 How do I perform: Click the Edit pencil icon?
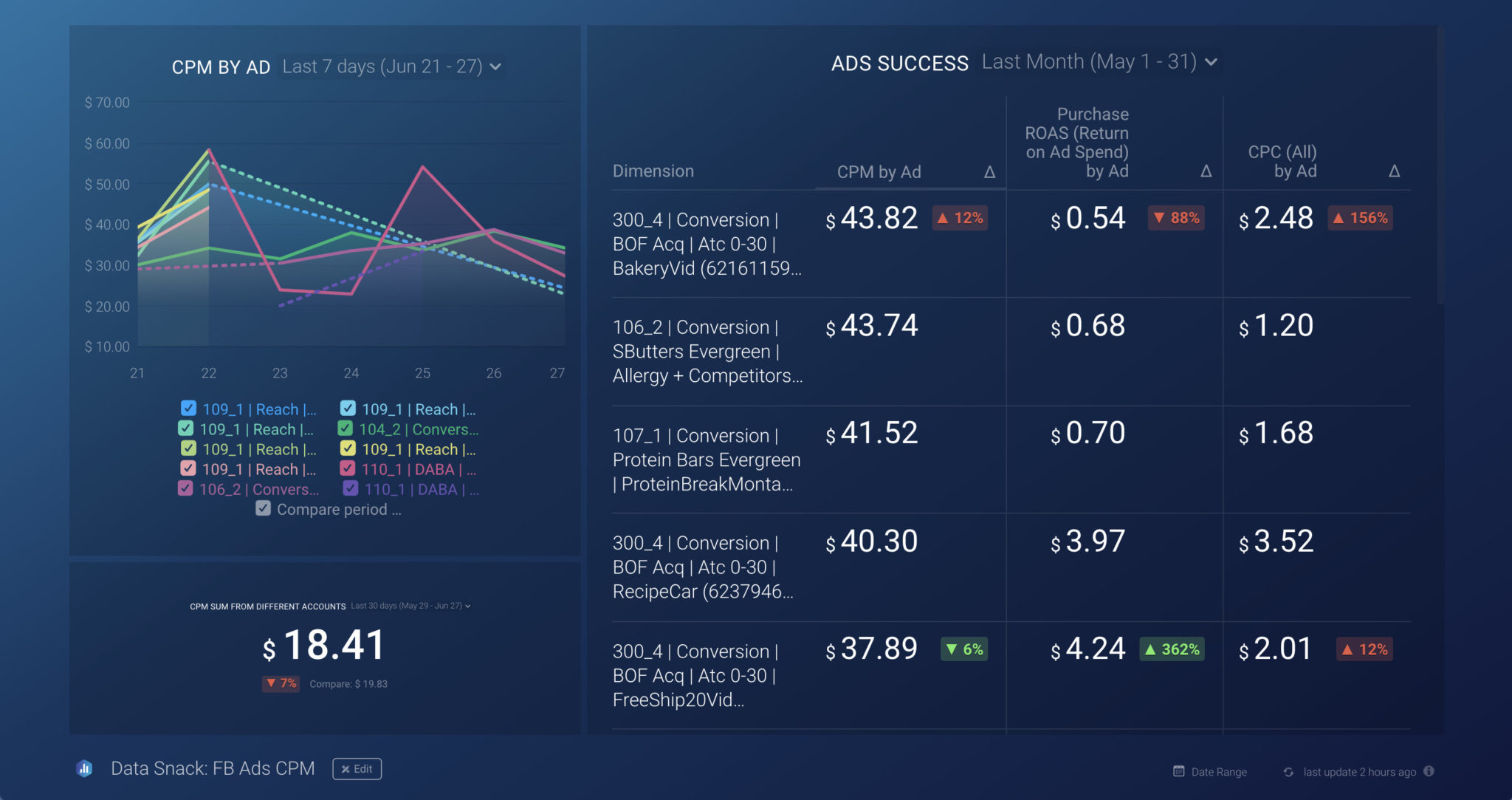click(x=346, y=768)
